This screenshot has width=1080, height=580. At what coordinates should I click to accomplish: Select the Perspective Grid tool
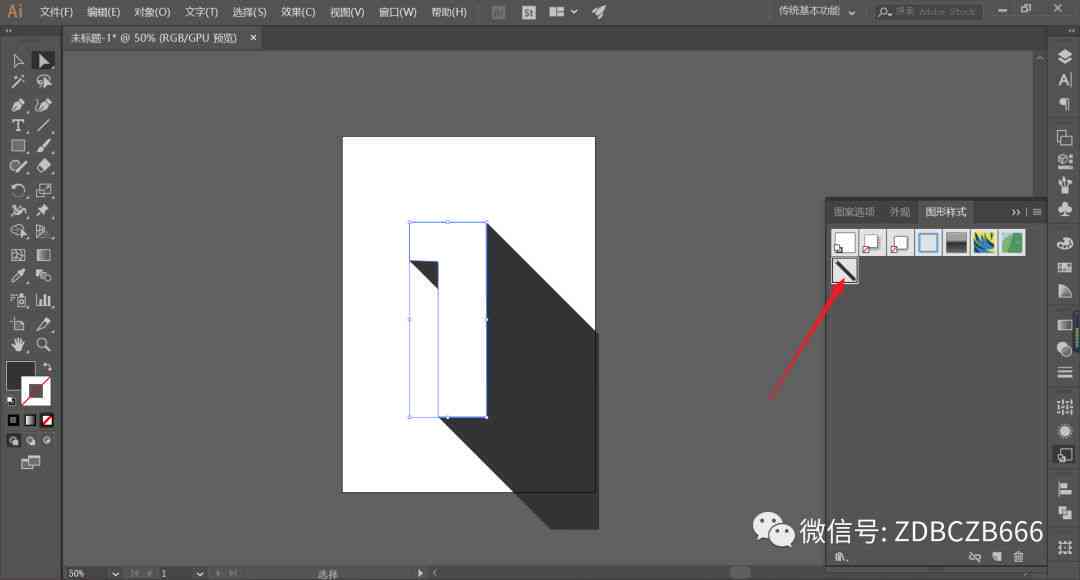click(x=43, y=231)
